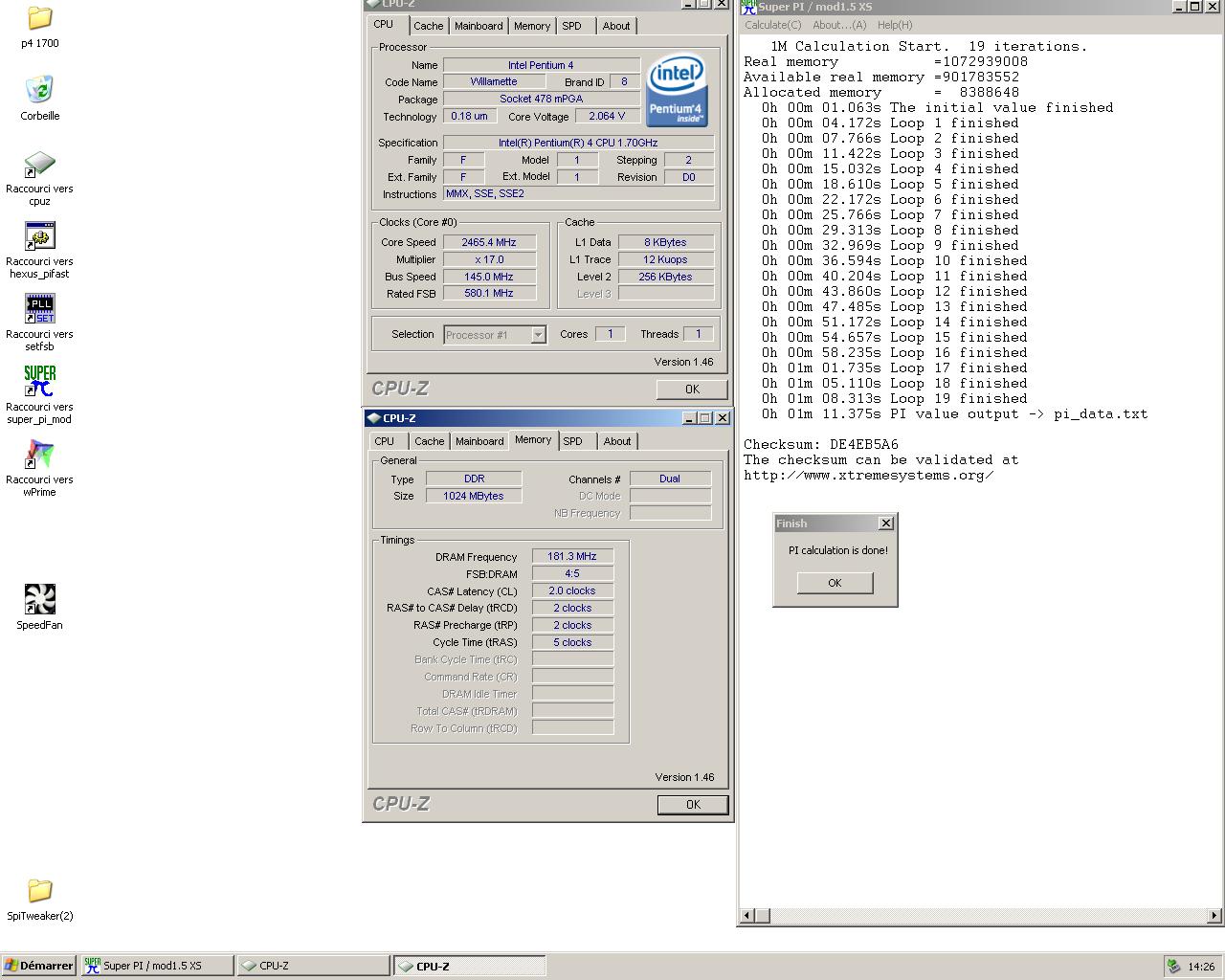
Task: Open About tab in top CPU-Z window
Action: [616, 26]
